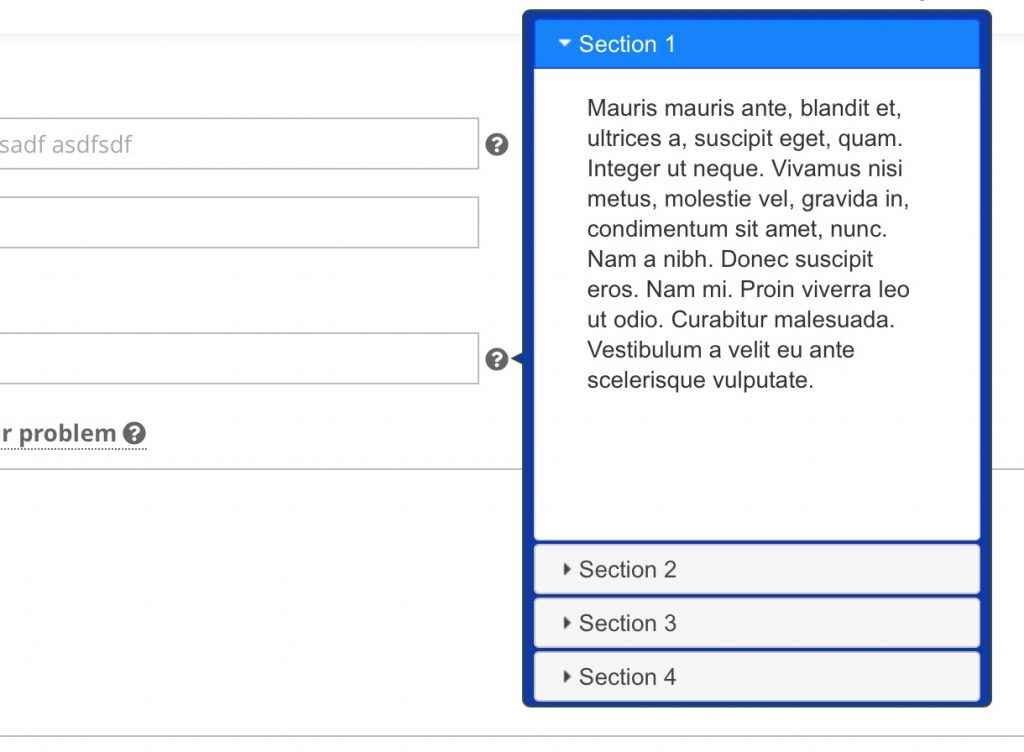Screen dimensions: 1024x752
Task: Switch to the Section 2 header bar
Action: [x=628, y=569]
